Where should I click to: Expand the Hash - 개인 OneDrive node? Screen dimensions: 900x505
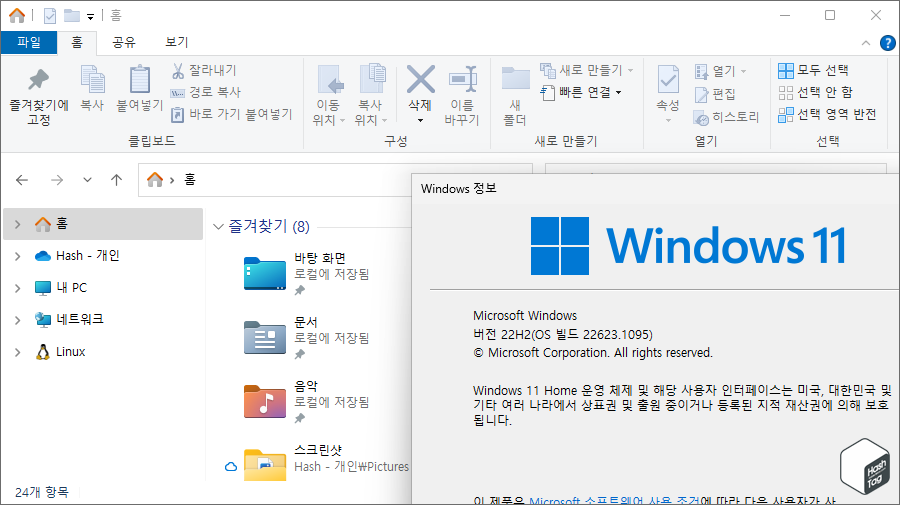point(18,257)
